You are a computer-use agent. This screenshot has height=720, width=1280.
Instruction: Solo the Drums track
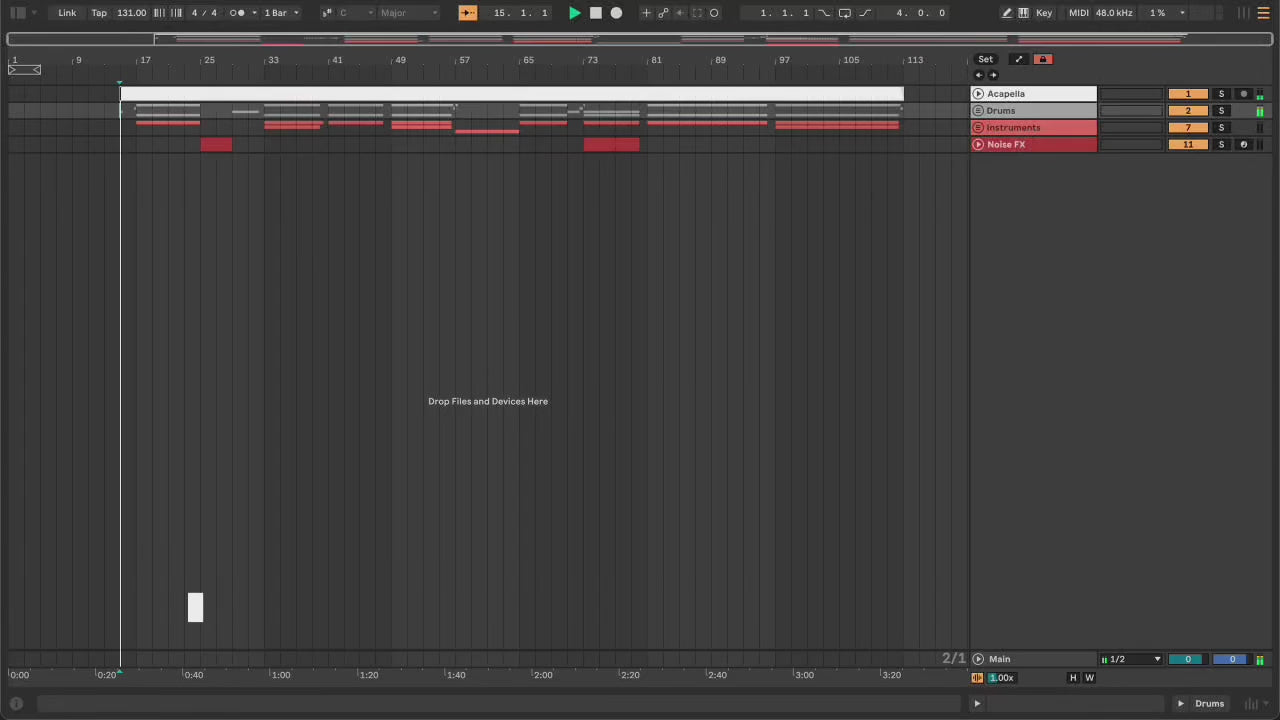click(1221, 111)
